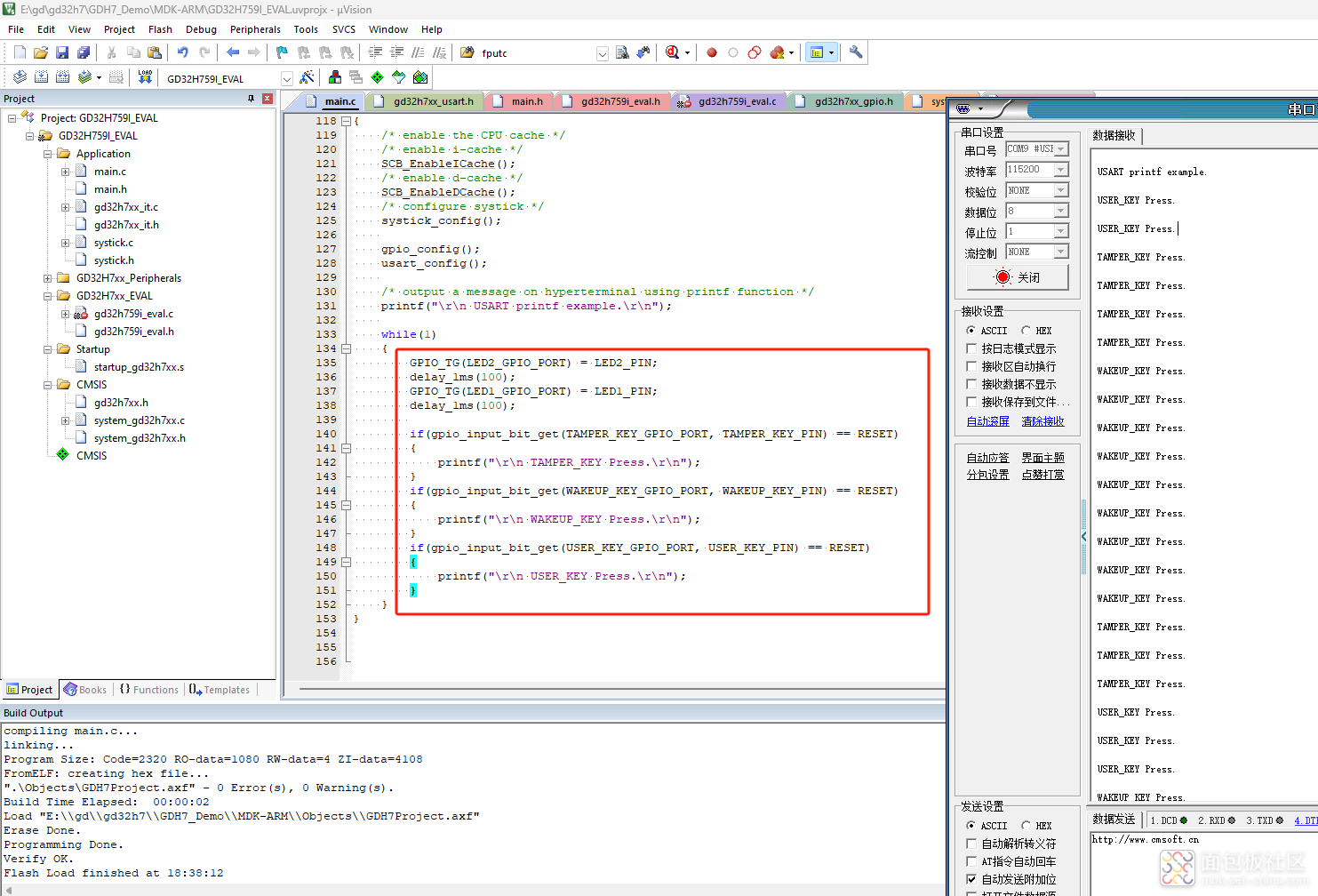Click the Indent selection icon
The height and width of the screenshot is (896, 1318).
tap(375, 52)
